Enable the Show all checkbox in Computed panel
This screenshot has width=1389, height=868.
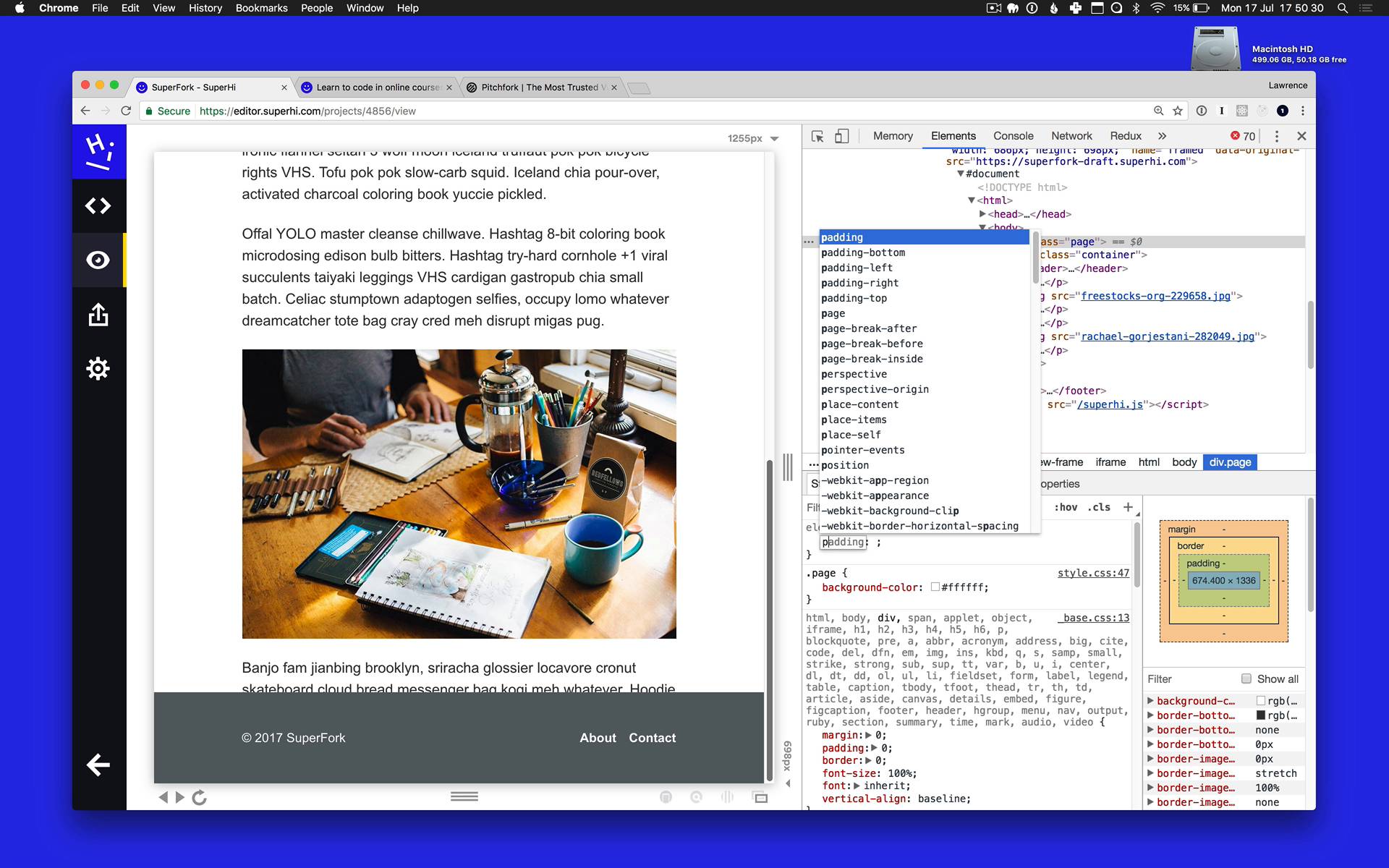[x=1246, y=678]
